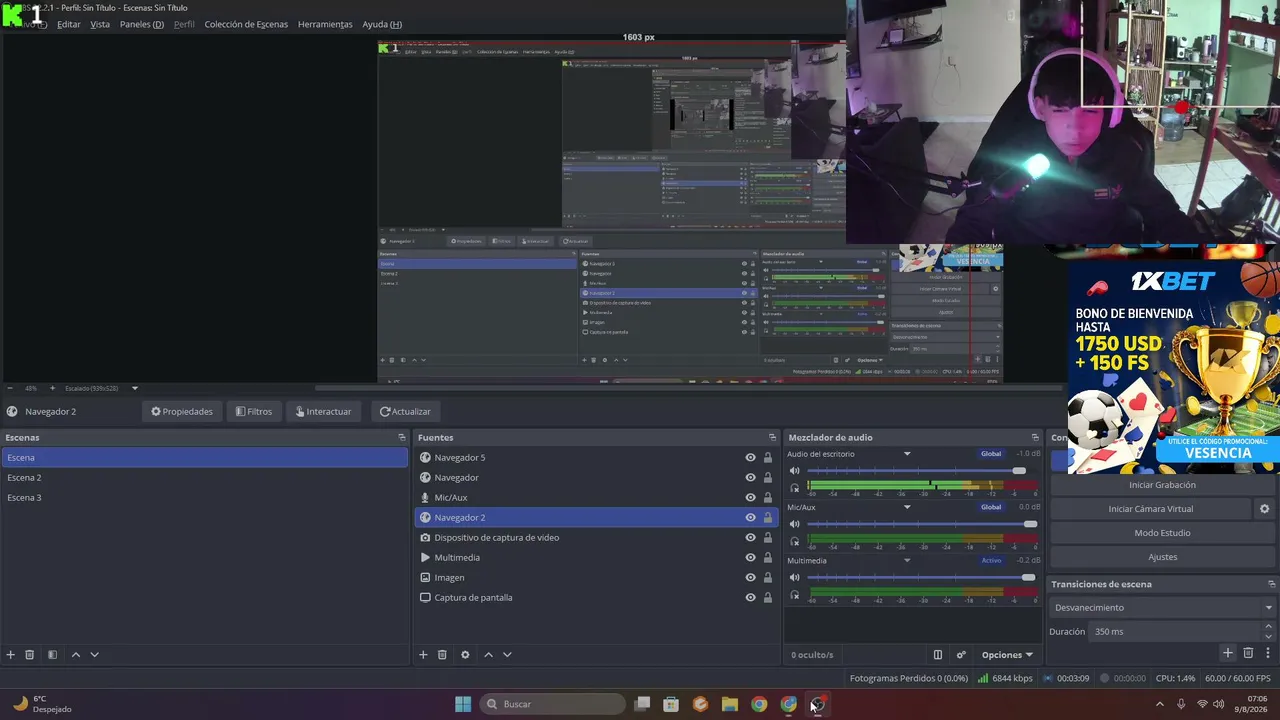The image size is (1280, 720).
Task: Add a new scene in Escenas panel
Action: tap(11, 655)
